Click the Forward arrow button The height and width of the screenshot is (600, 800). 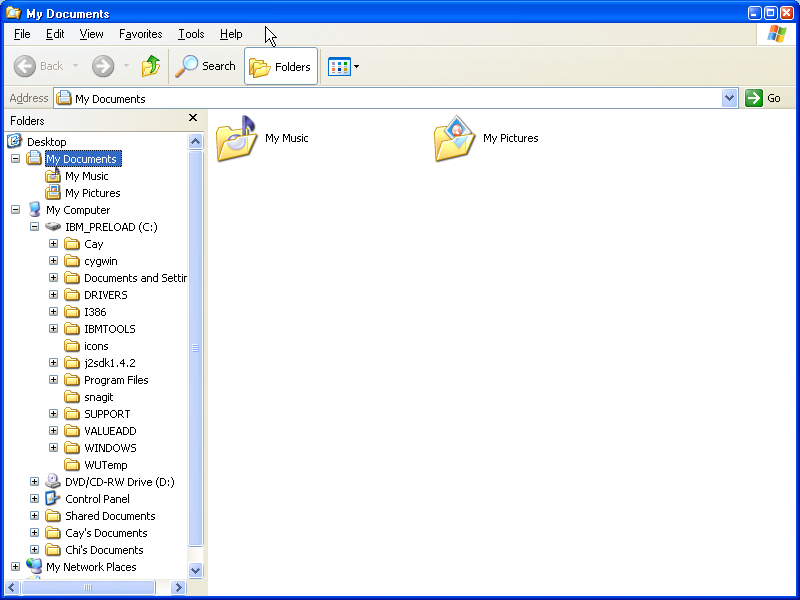(x=103, y=66)
